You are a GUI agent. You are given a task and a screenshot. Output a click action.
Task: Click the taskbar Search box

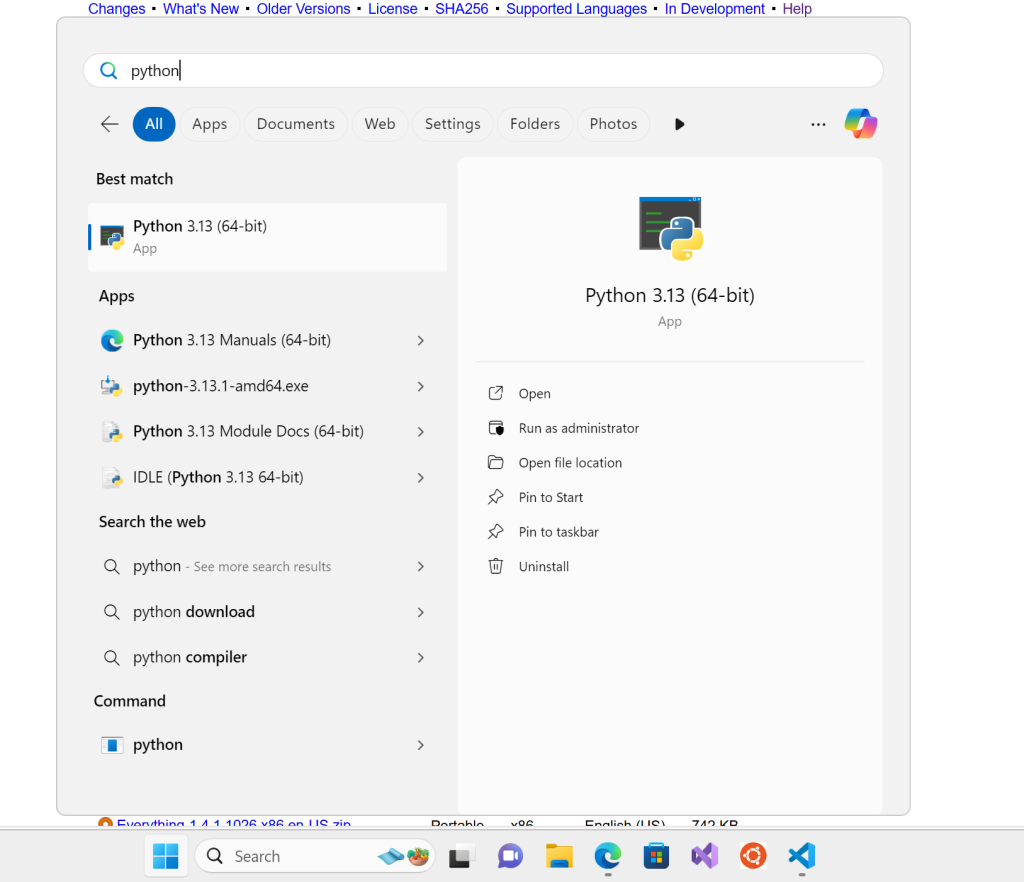pyautogui.click(x=315, y=856)
